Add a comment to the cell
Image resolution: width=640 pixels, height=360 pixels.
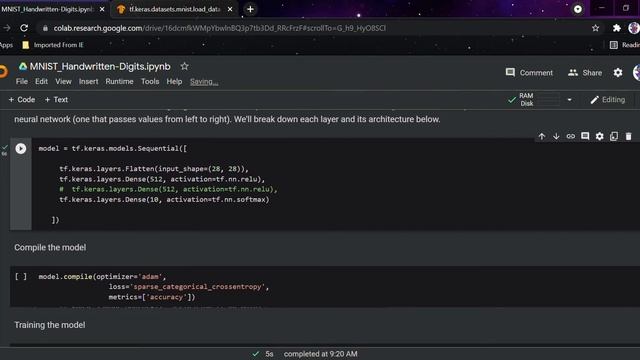[585, 136]
